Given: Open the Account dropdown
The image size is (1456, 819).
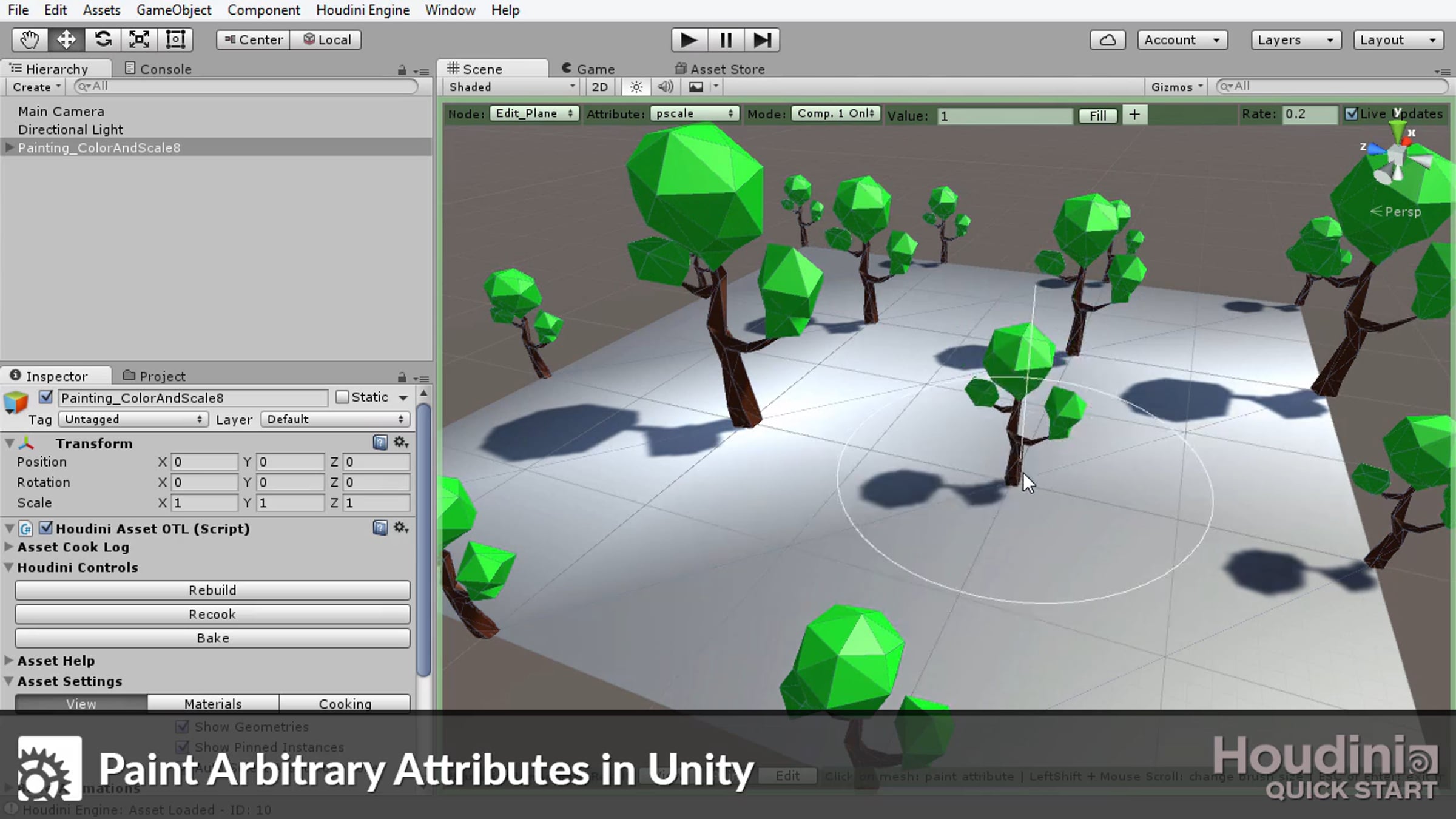Looking at the screenshot, I should tap(1182, 40).
